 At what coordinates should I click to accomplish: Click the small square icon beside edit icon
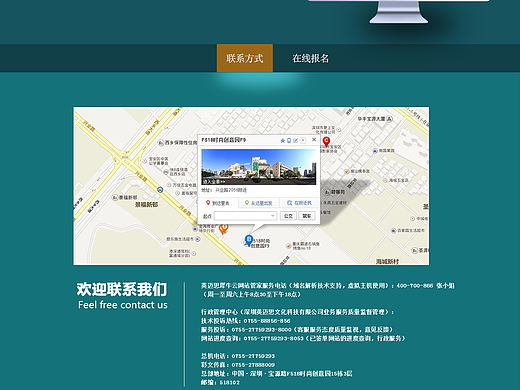tap(303, 141)
